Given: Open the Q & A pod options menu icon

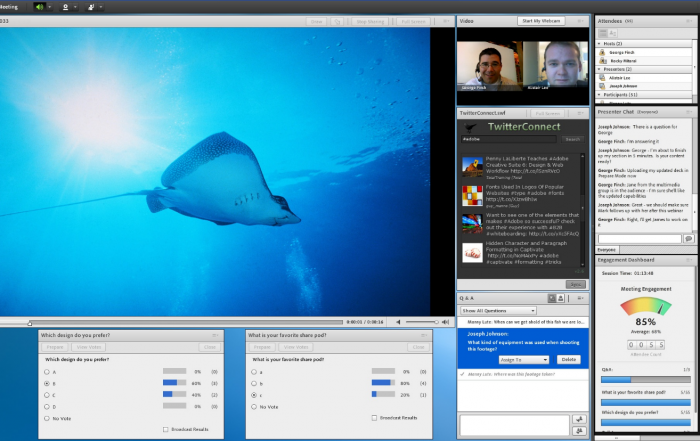Looking at the screenshot, I should coord(581,297).
